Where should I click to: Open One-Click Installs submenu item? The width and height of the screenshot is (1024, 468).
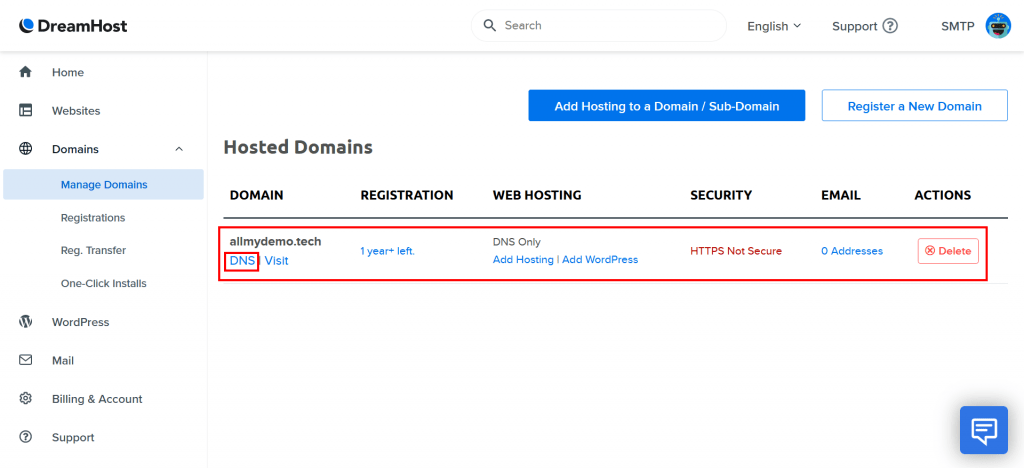pyautogui.click(x=104, y=283)
